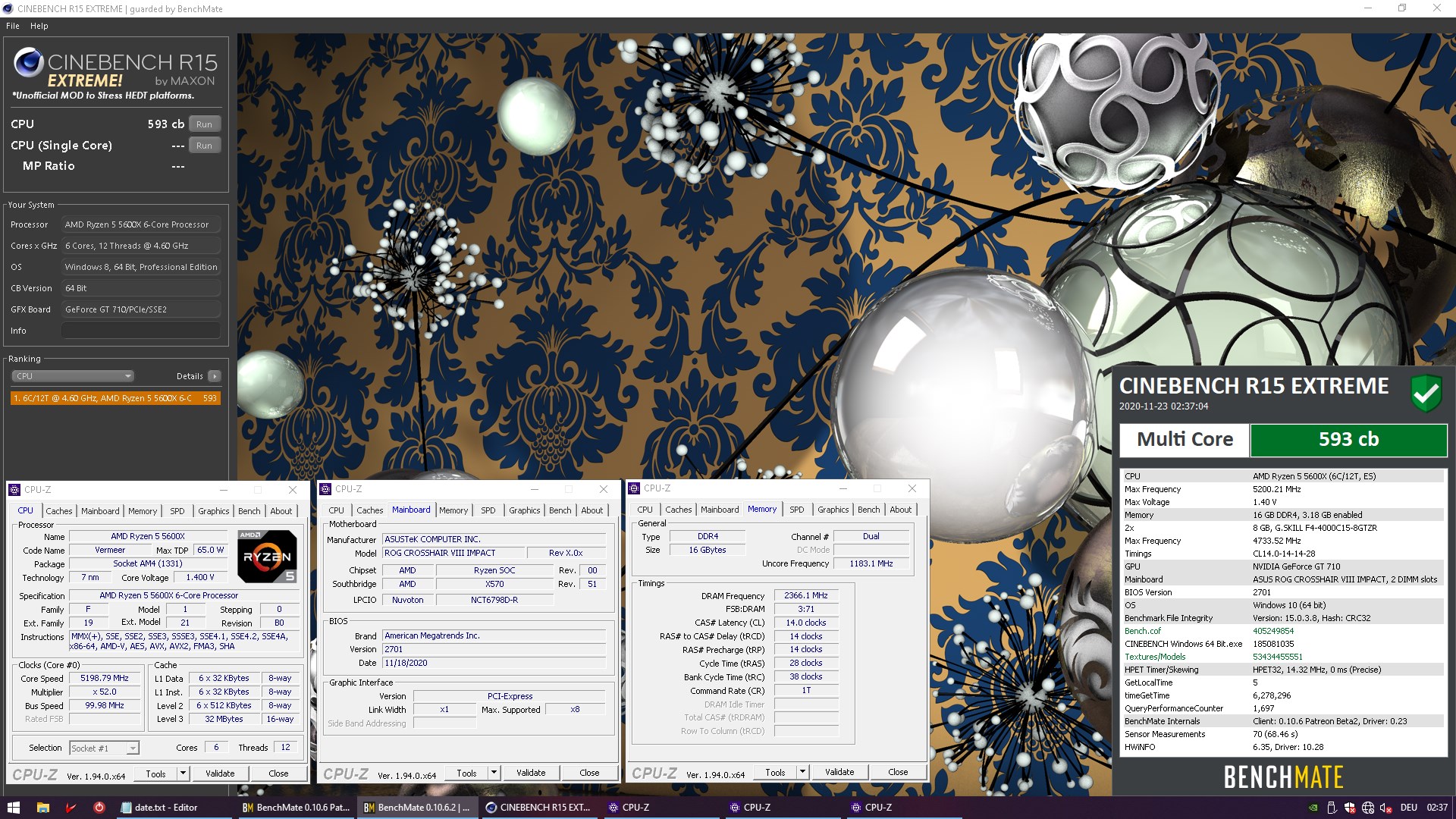
Task: Switch to BenchMate 0.10.6 Pat... taskbar item
Action: (295, 808)
